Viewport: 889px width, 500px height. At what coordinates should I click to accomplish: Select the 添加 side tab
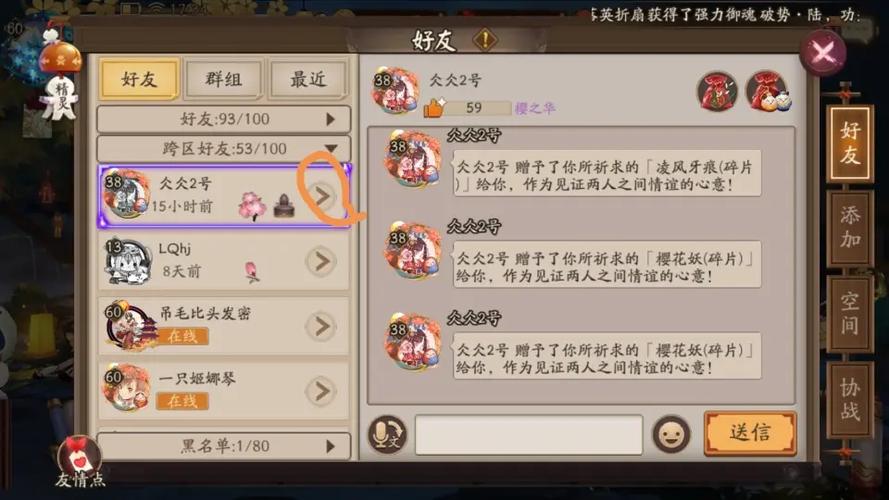(x=850, y=227)
